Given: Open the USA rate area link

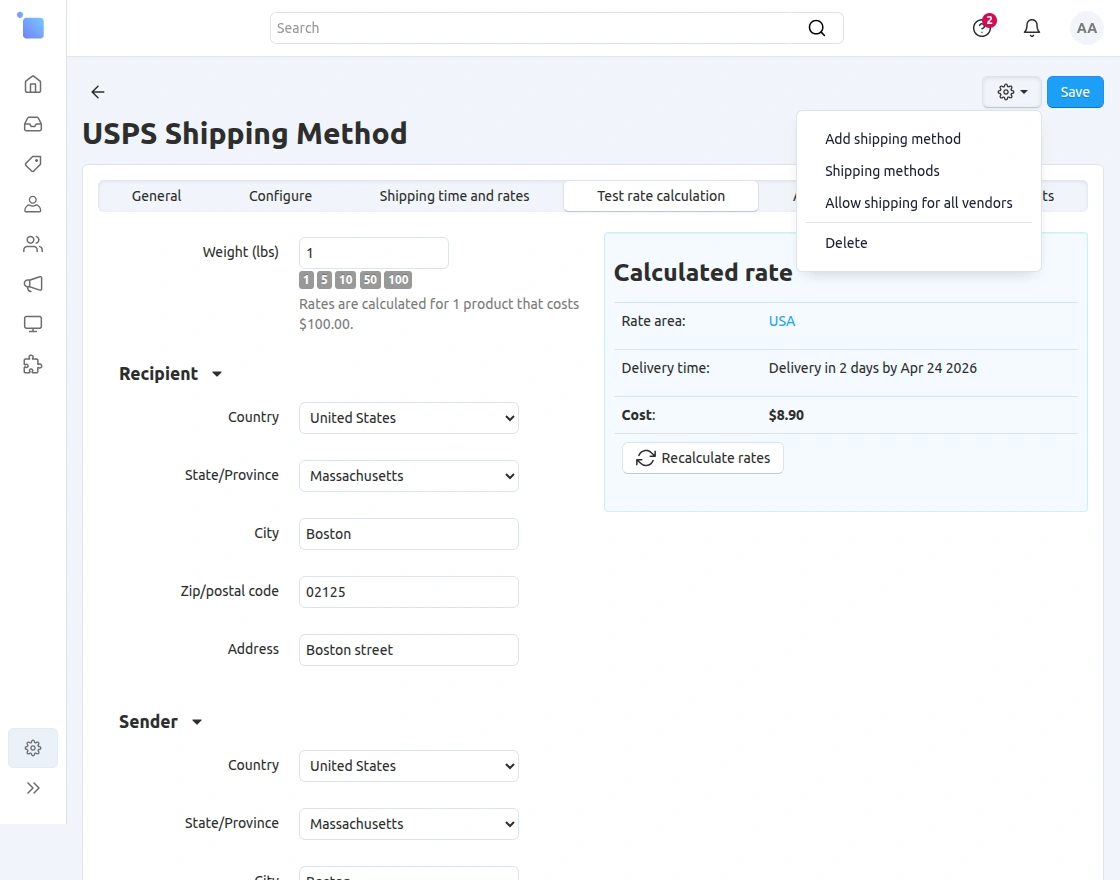Looking at the screenshot, I should tap(781, 321).
